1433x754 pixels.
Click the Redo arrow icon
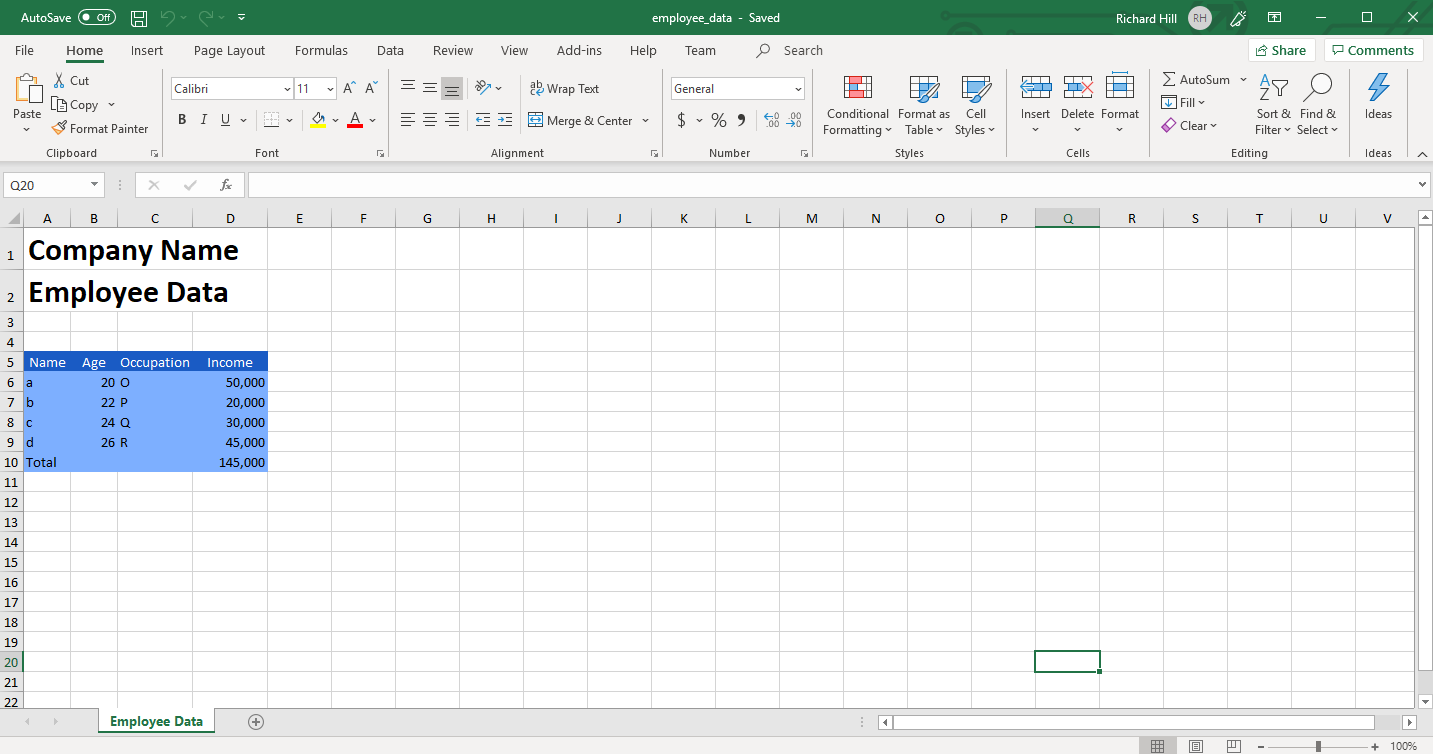(x=205, y=18)
